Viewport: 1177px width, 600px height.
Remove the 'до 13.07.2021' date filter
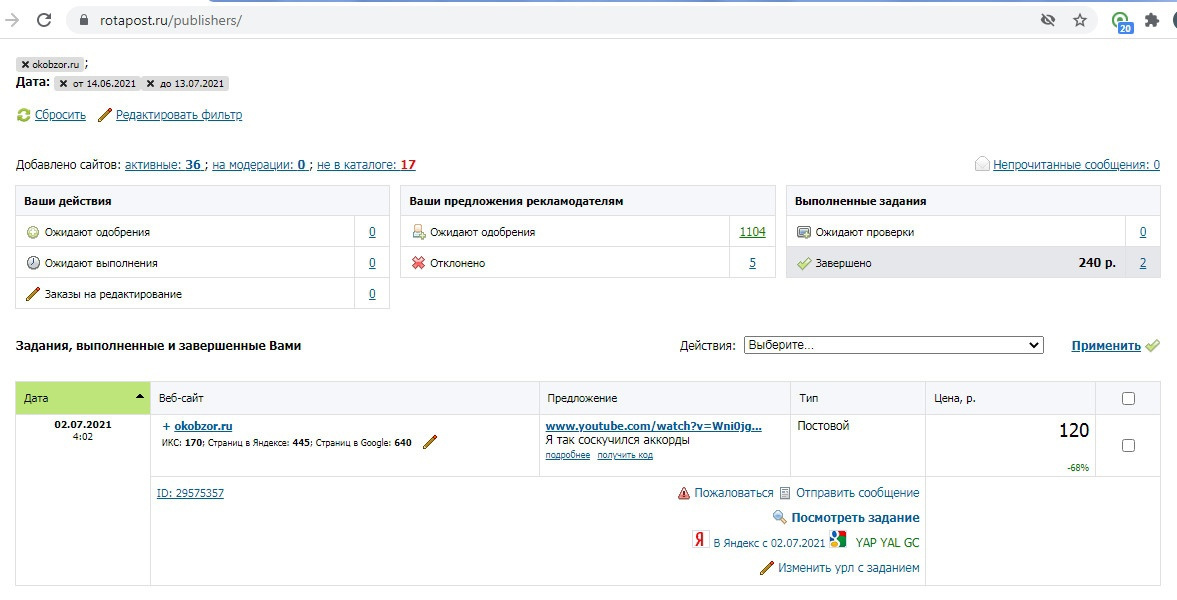[x=150, y=83]
